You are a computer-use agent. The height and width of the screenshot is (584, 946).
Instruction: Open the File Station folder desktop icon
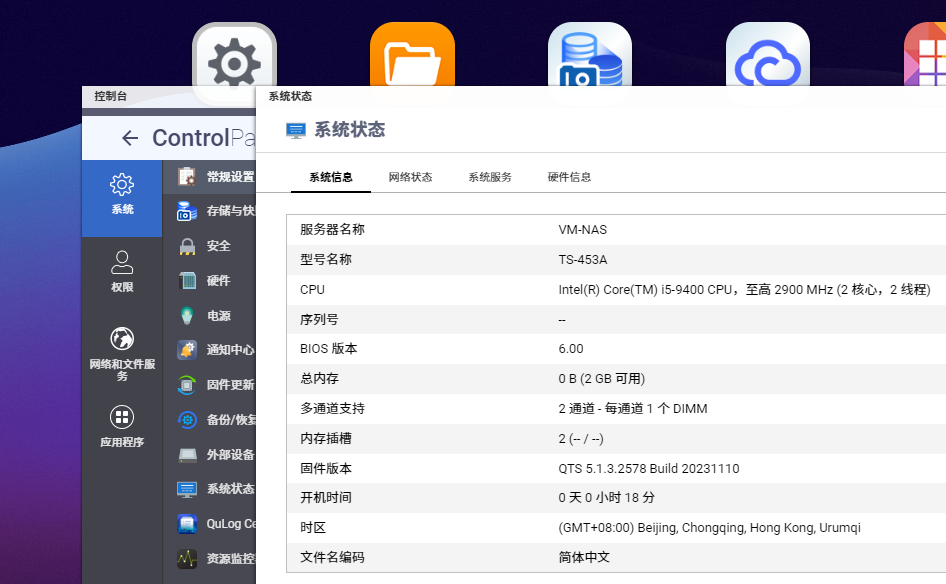coord(412,54)
